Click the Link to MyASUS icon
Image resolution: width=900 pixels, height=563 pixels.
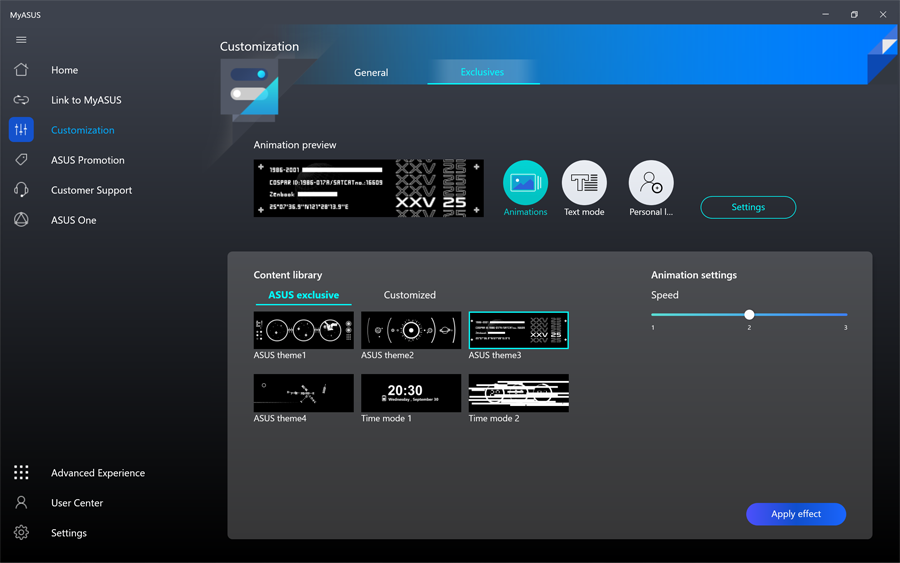coord(21,100)
